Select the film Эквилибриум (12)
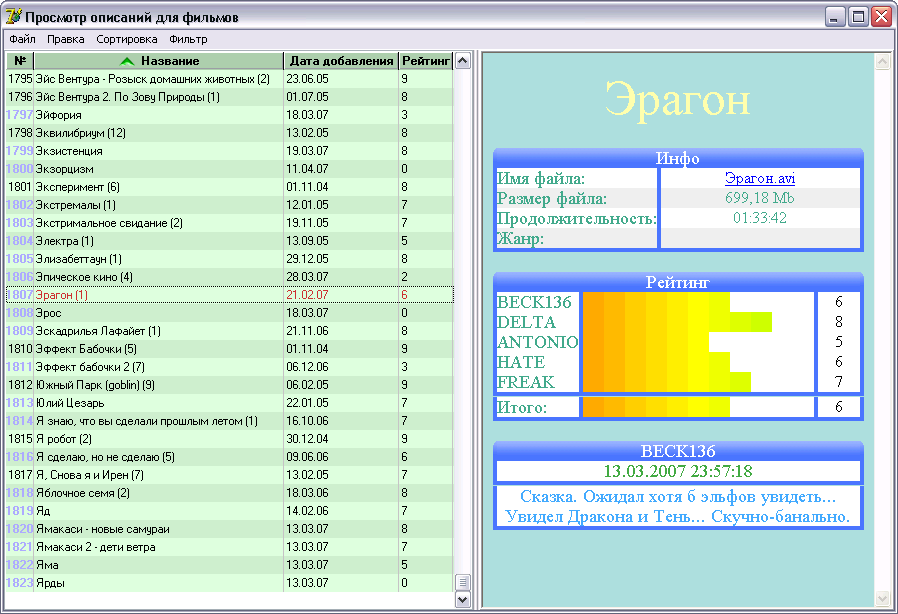This screenshot has width=898, height=614. [230, 133]
